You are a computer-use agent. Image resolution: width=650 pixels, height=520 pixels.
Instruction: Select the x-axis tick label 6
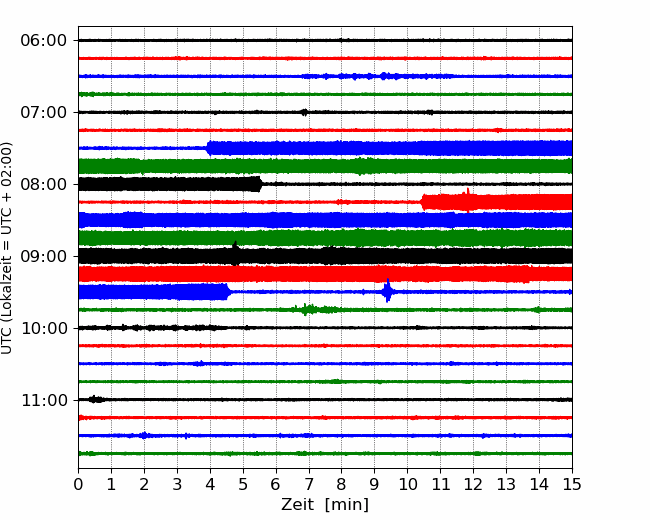point(276,484)
